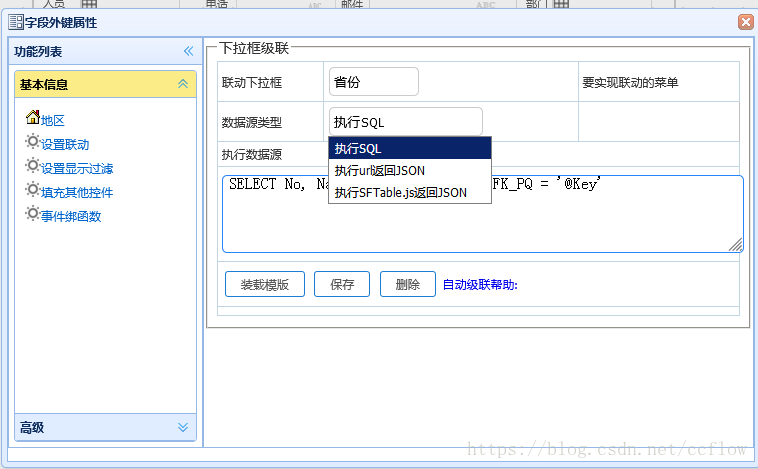This screenshot has height=469, width=758.
Task: Open the 设置联动 link
Action: [x=65, y=145]
